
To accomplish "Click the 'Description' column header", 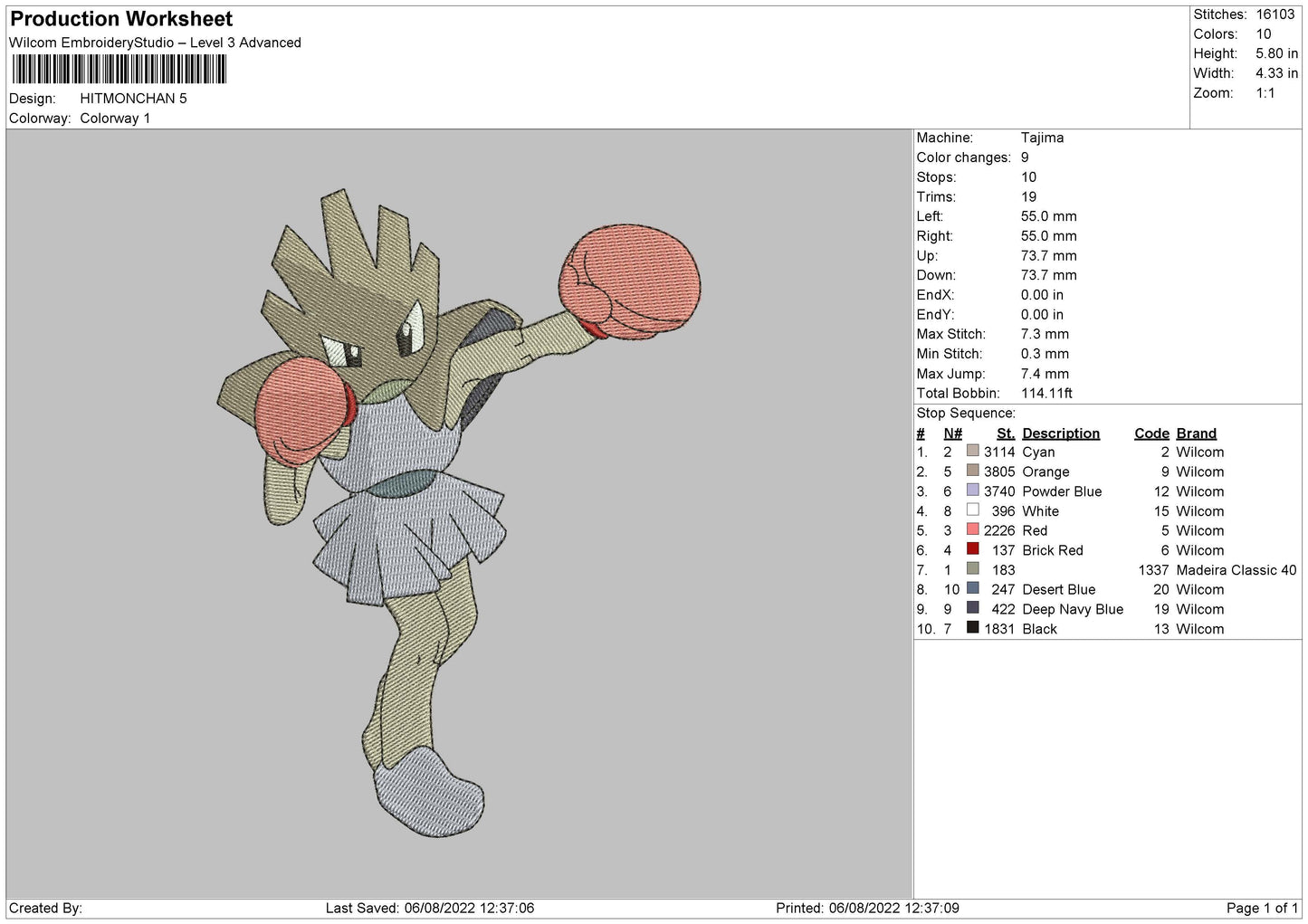I will tap(1061, 433).
